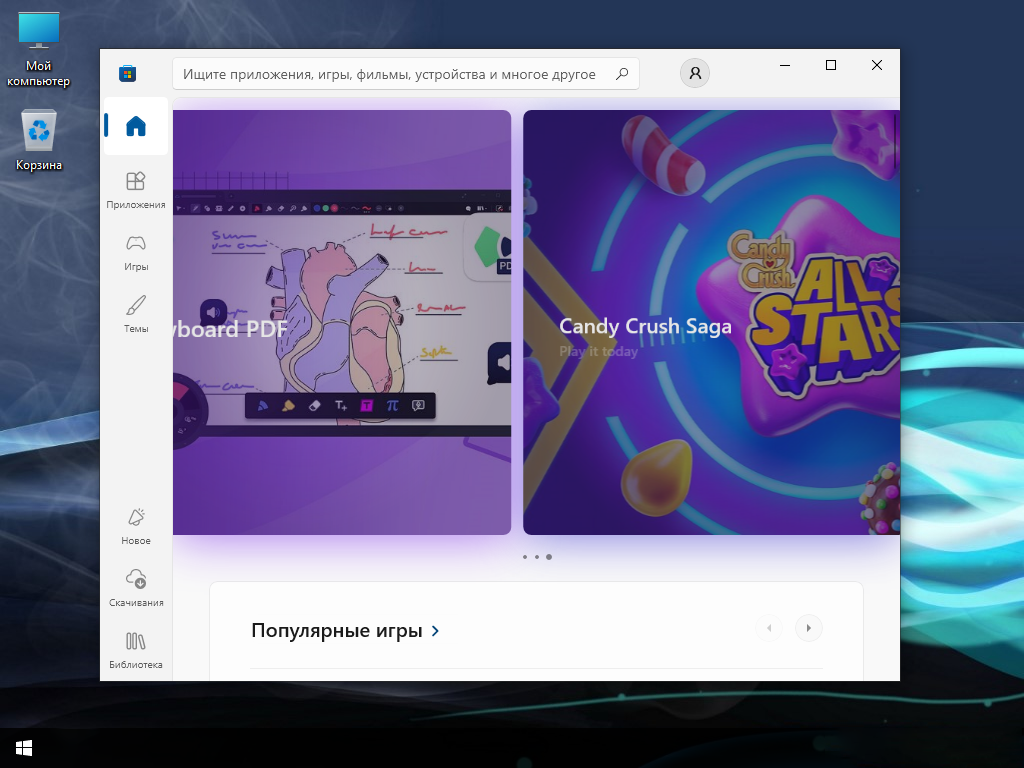Select the first carousel dot
Viewport: 1024px width, 768px height.
[525, 557]
